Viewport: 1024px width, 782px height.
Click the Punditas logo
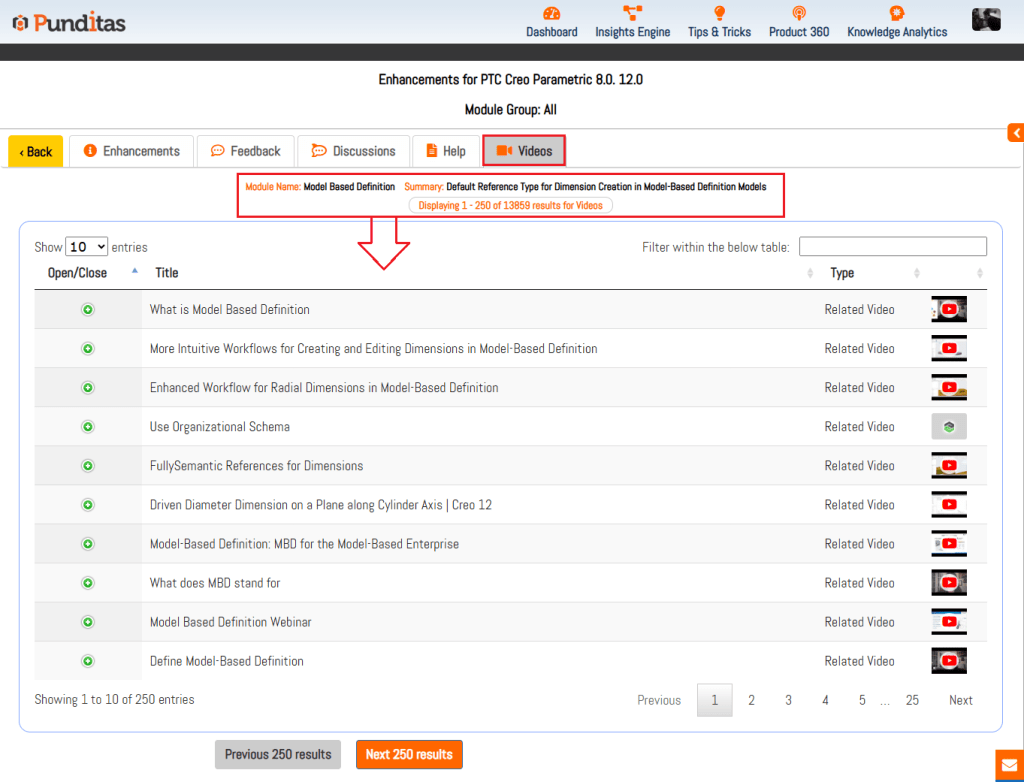(69, 22)
